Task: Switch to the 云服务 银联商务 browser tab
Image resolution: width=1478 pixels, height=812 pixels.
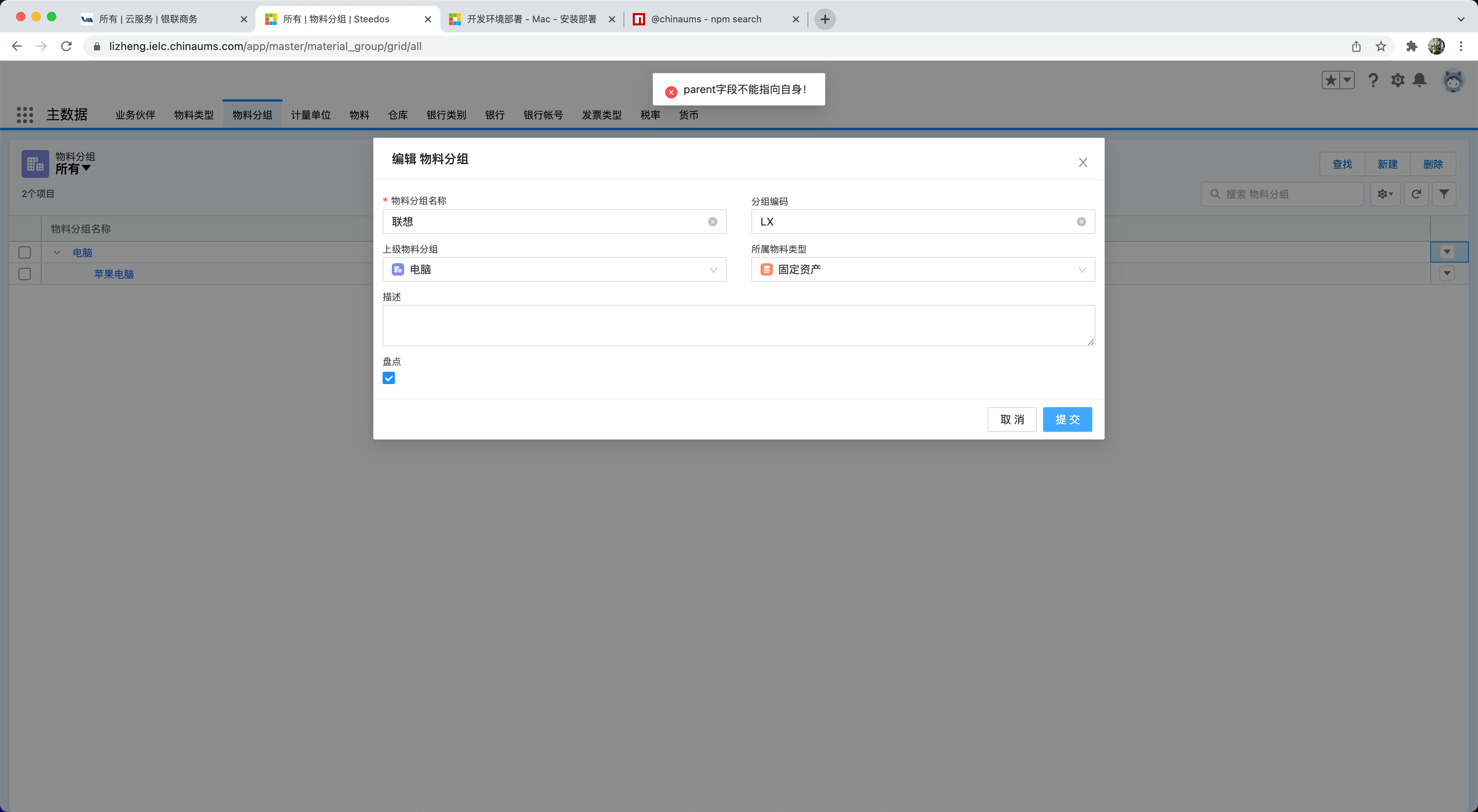Action: (x=164, y=19)
